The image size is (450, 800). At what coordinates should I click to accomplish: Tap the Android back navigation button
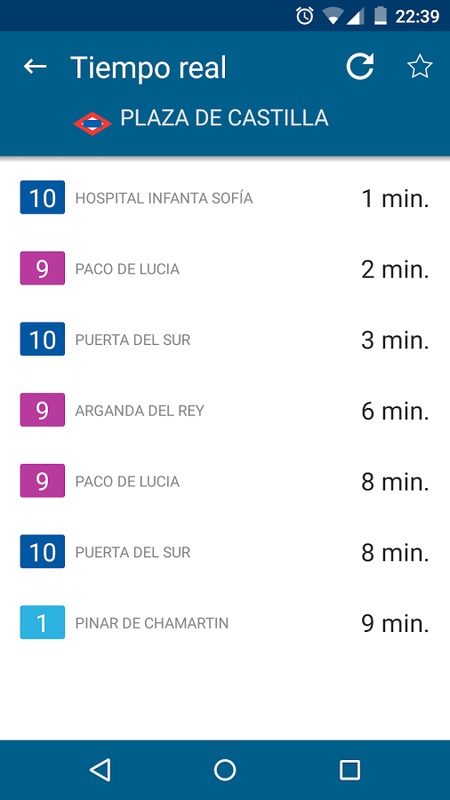(x=100, y=770)
